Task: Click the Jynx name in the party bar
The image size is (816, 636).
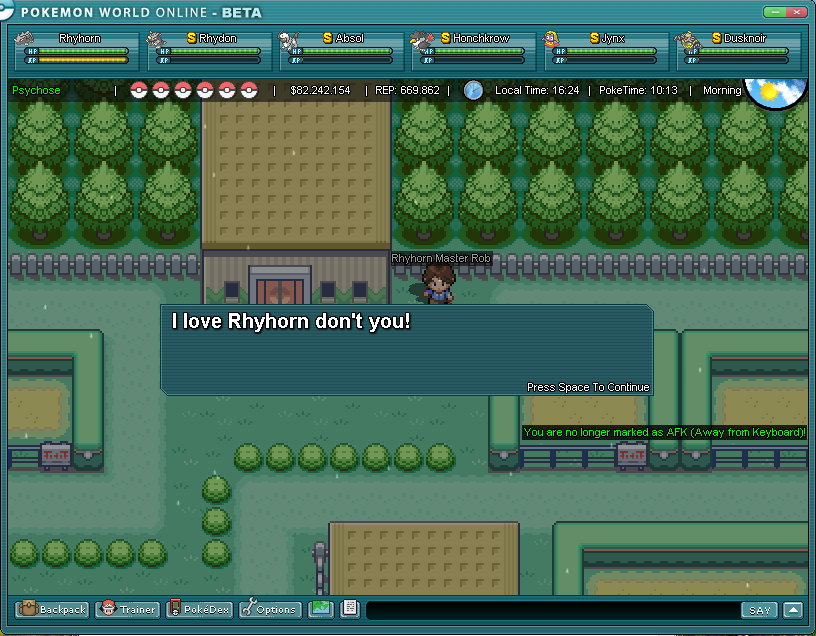Action: click(613, 39)
